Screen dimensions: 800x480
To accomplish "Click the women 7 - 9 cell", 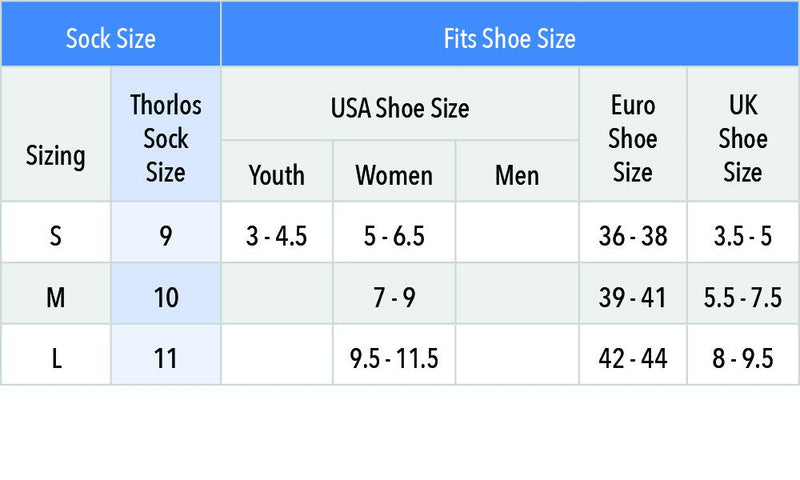I will pos(394,293).
